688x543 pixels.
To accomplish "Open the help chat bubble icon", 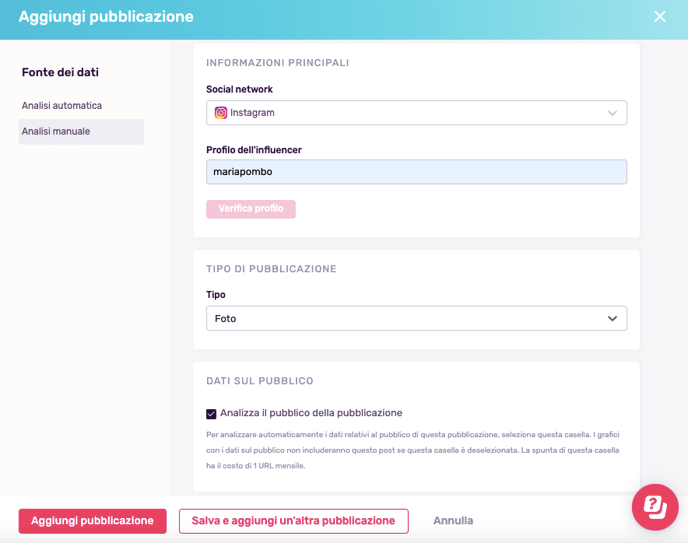I will tap(655, 507).
